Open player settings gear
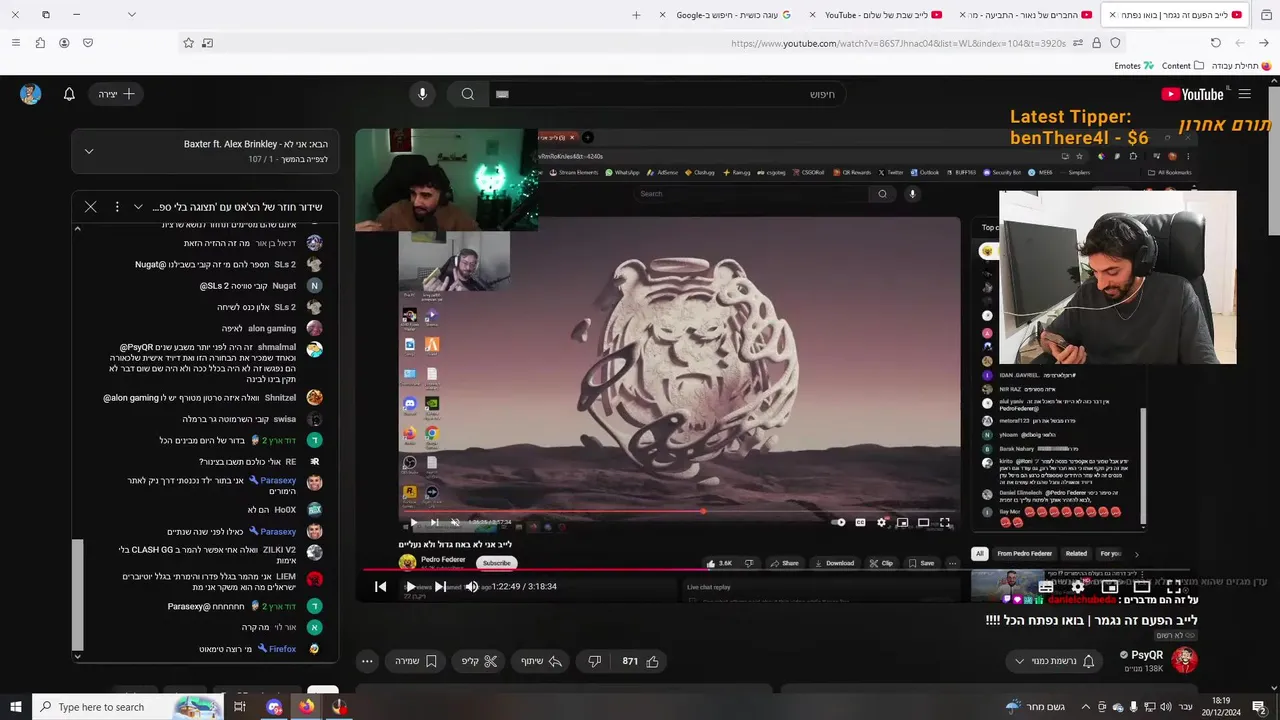1280x720 pixels. [1078, 587]
